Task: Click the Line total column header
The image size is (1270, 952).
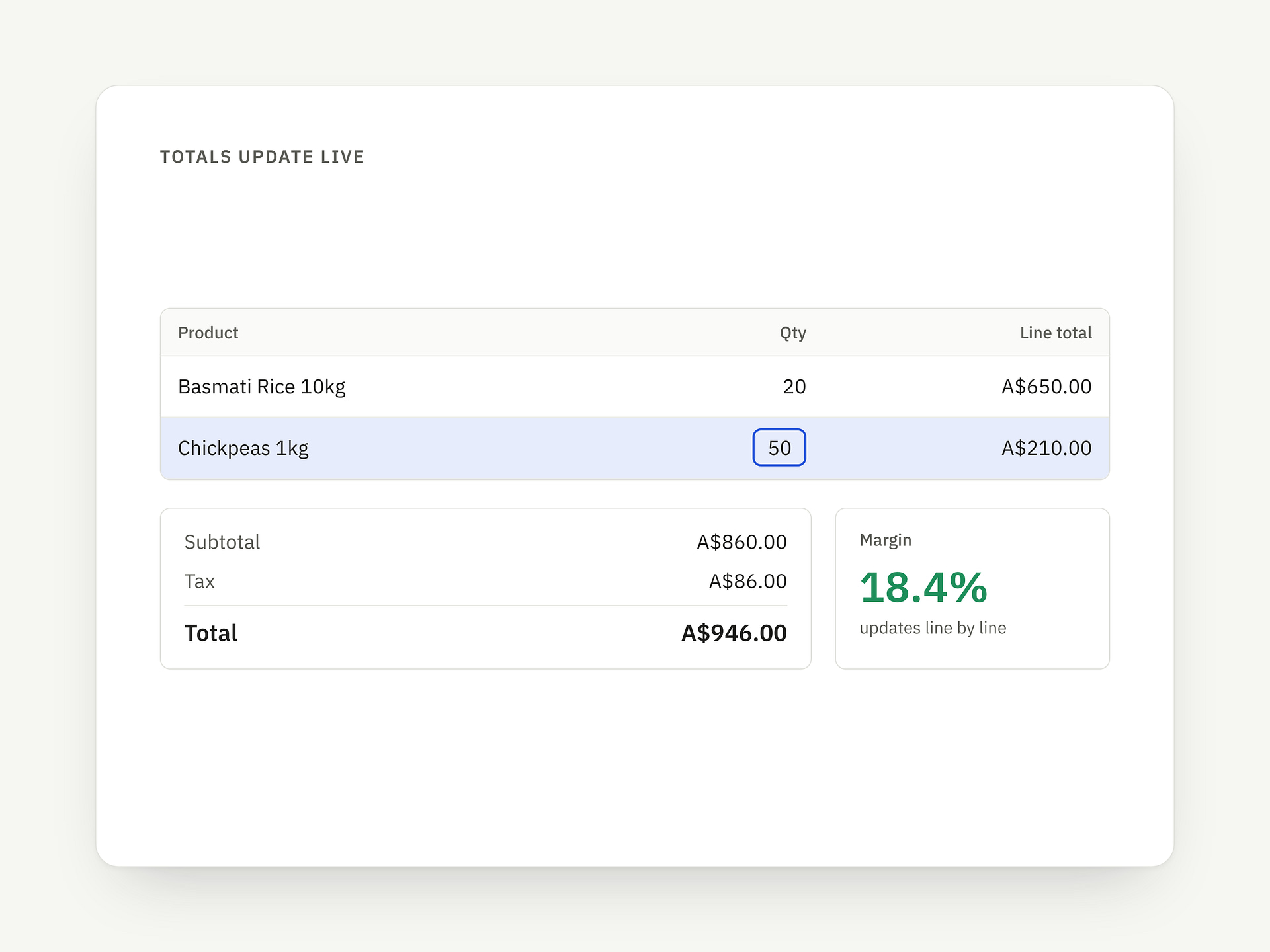Action: 1056,333
